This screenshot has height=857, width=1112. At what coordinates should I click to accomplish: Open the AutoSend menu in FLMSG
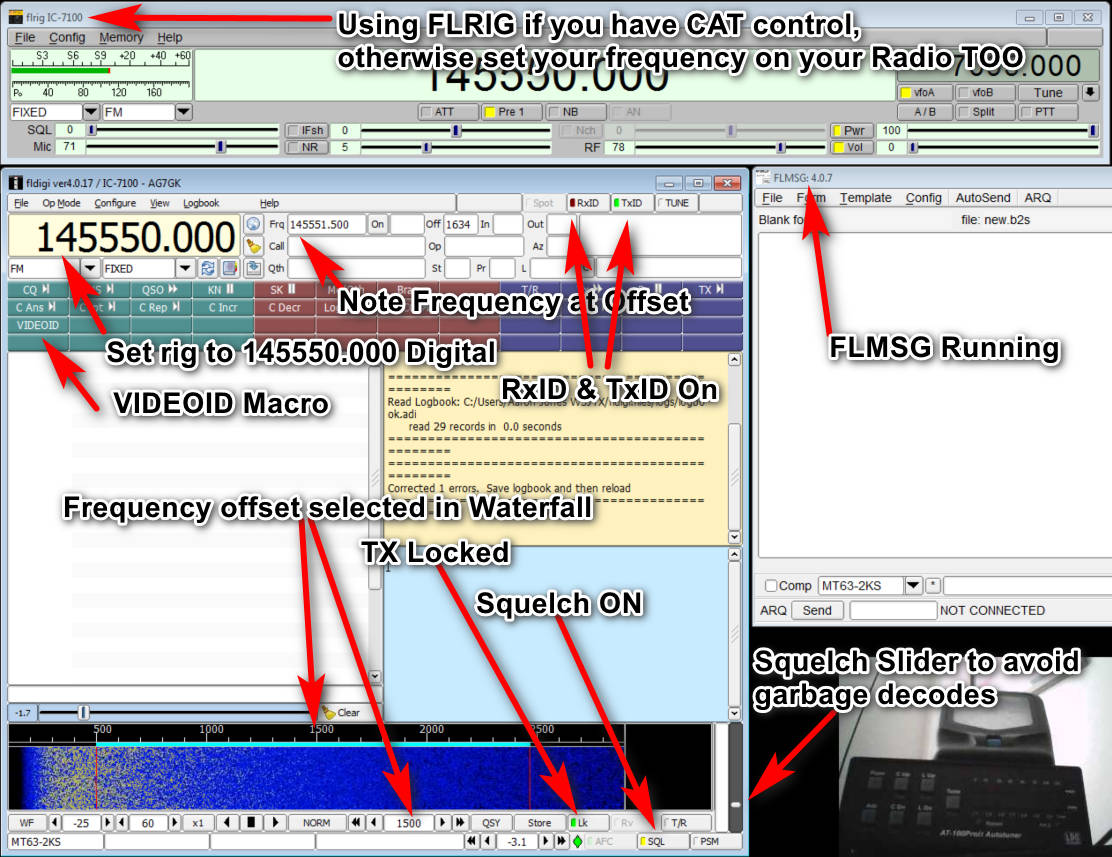982,198
